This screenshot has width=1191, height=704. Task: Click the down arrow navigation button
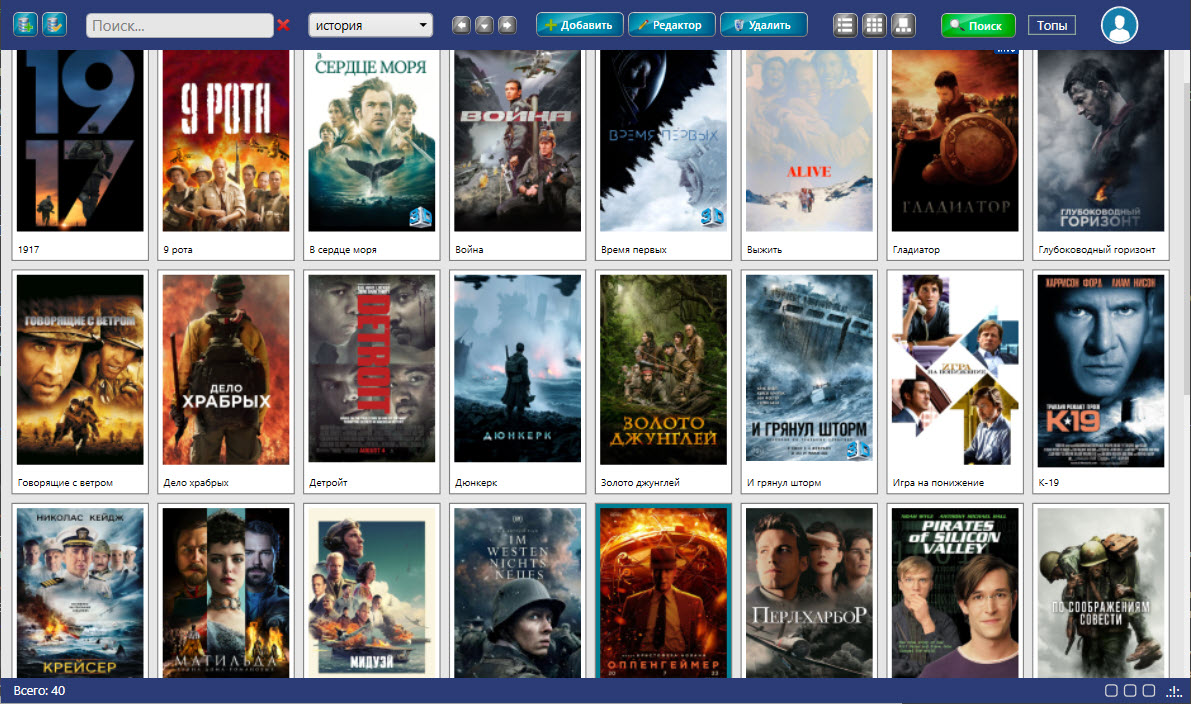pyautogui.click(x=484, y=25)
